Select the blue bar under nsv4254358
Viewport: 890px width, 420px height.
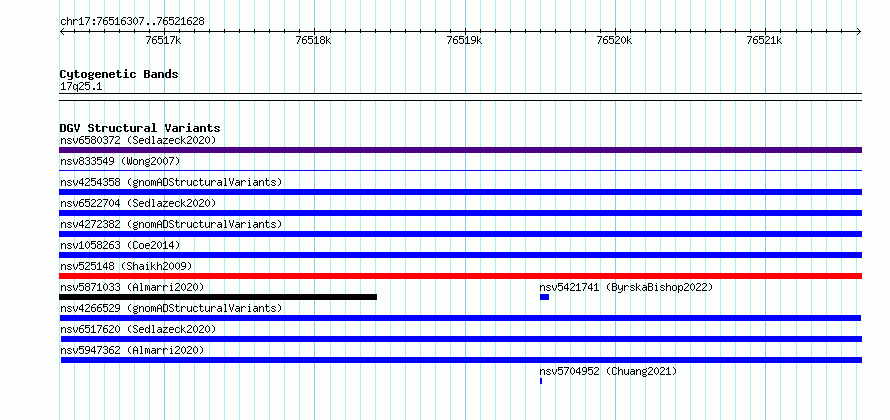(x=460, y=192)
